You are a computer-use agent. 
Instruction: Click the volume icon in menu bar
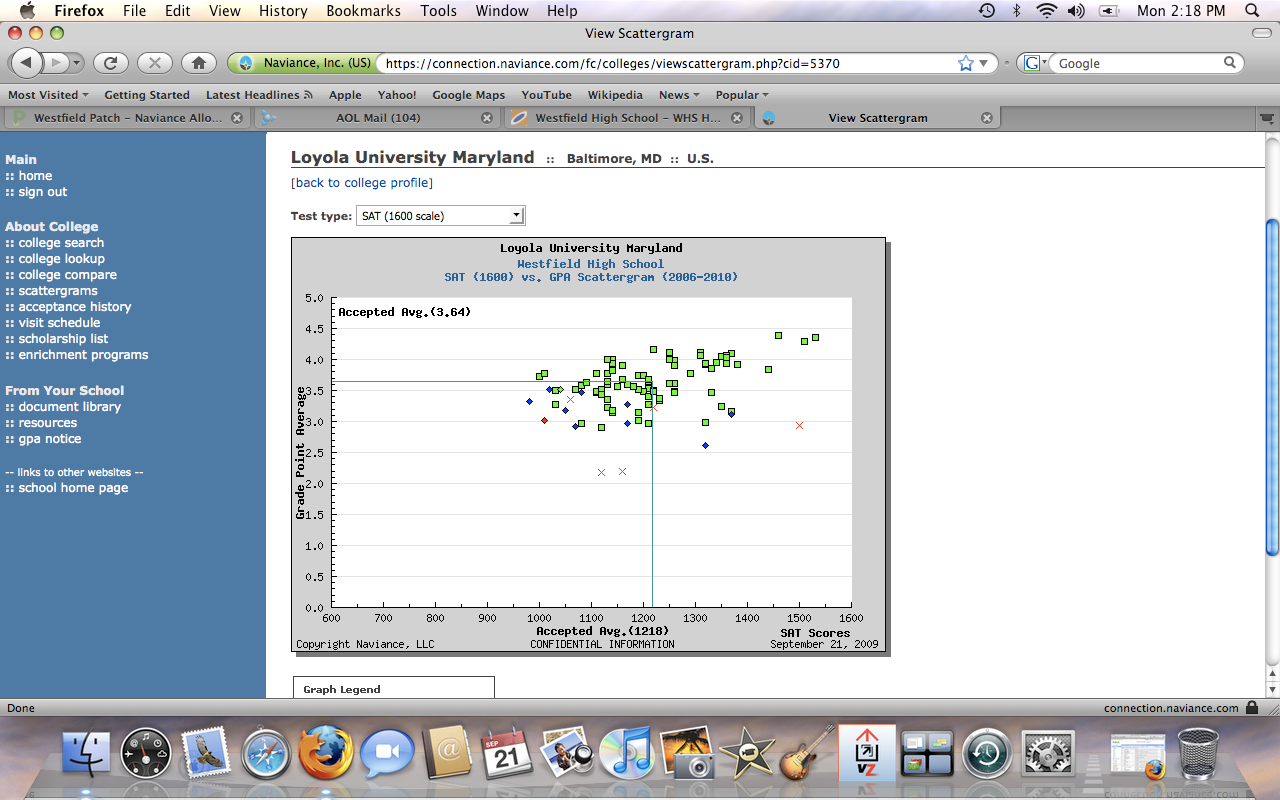click(1076, 11)
